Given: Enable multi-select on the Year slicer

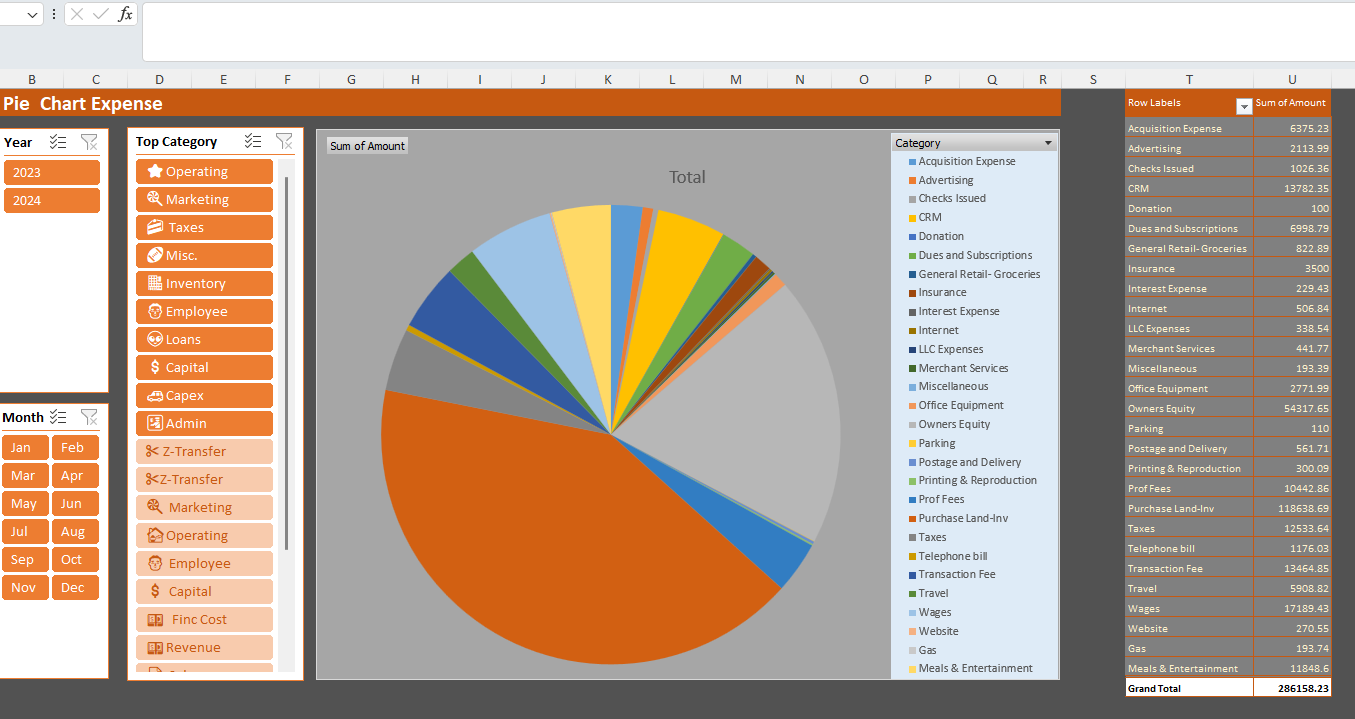Looking at the screenshot, I should tap(57, 142).
